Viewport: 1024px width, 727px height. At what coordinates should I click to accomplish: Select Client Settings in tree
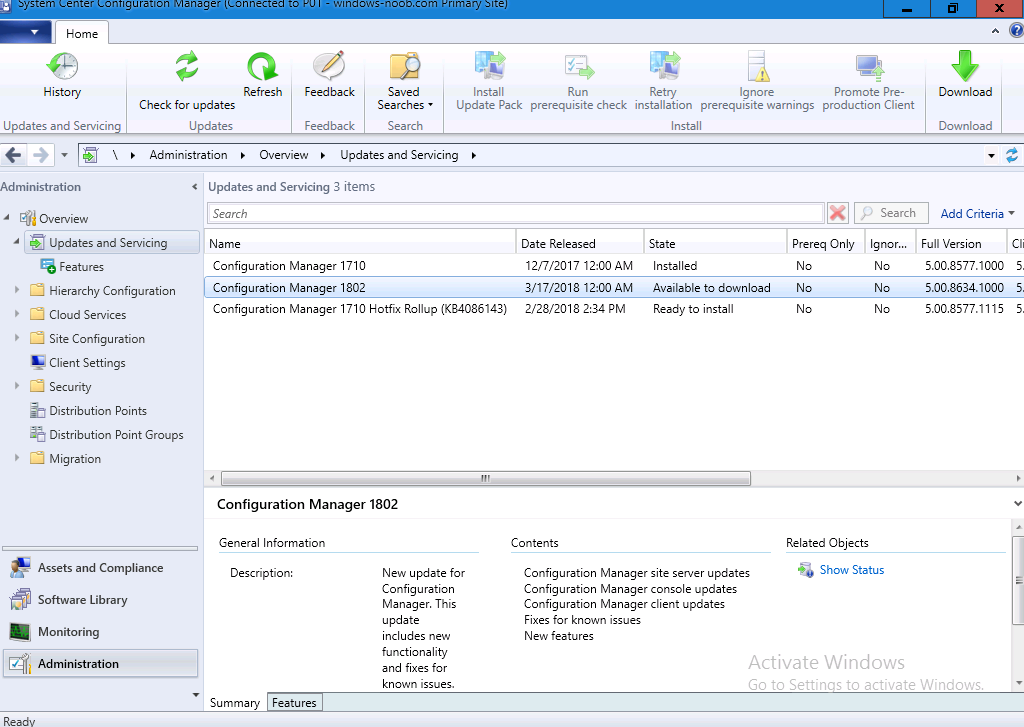(x=87, y=363)
